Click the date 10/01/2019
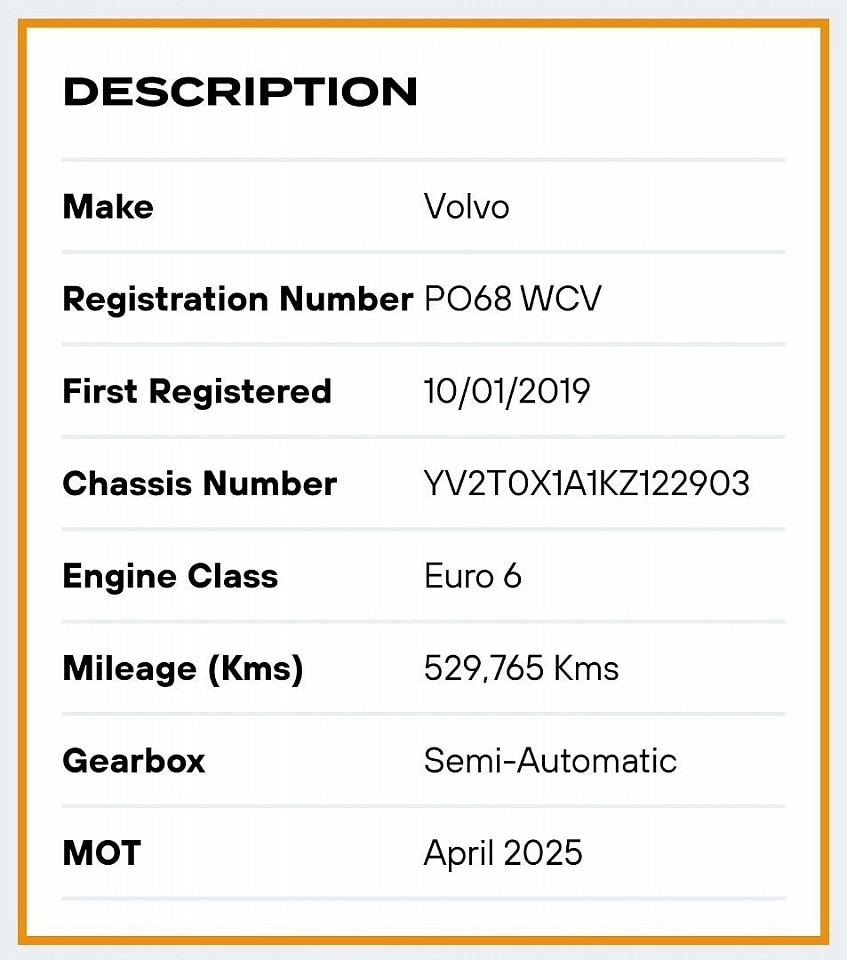This screenshot has height=960, width=847. (x=506, y=391)
